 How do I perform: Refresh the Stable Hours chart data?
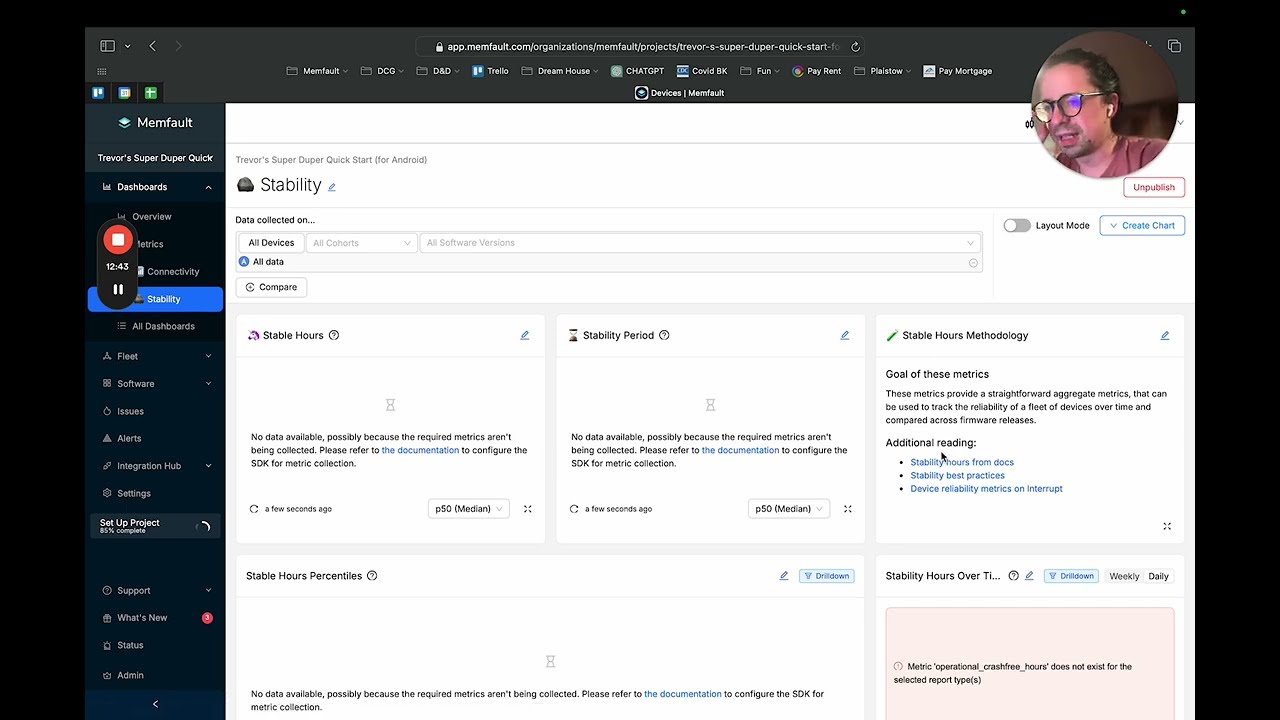coord(254,509)
